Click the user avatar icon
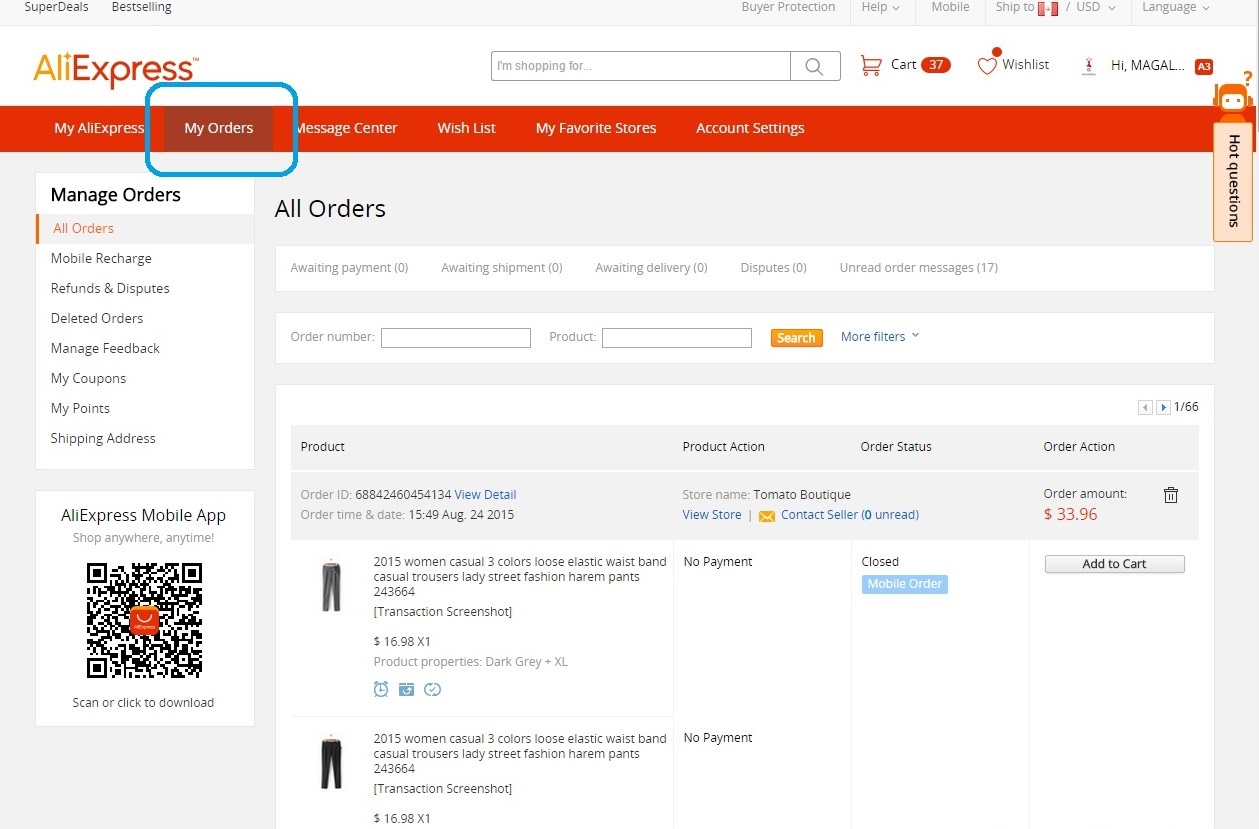Viewport: 1259px width, 829px height. (1090, 66)
